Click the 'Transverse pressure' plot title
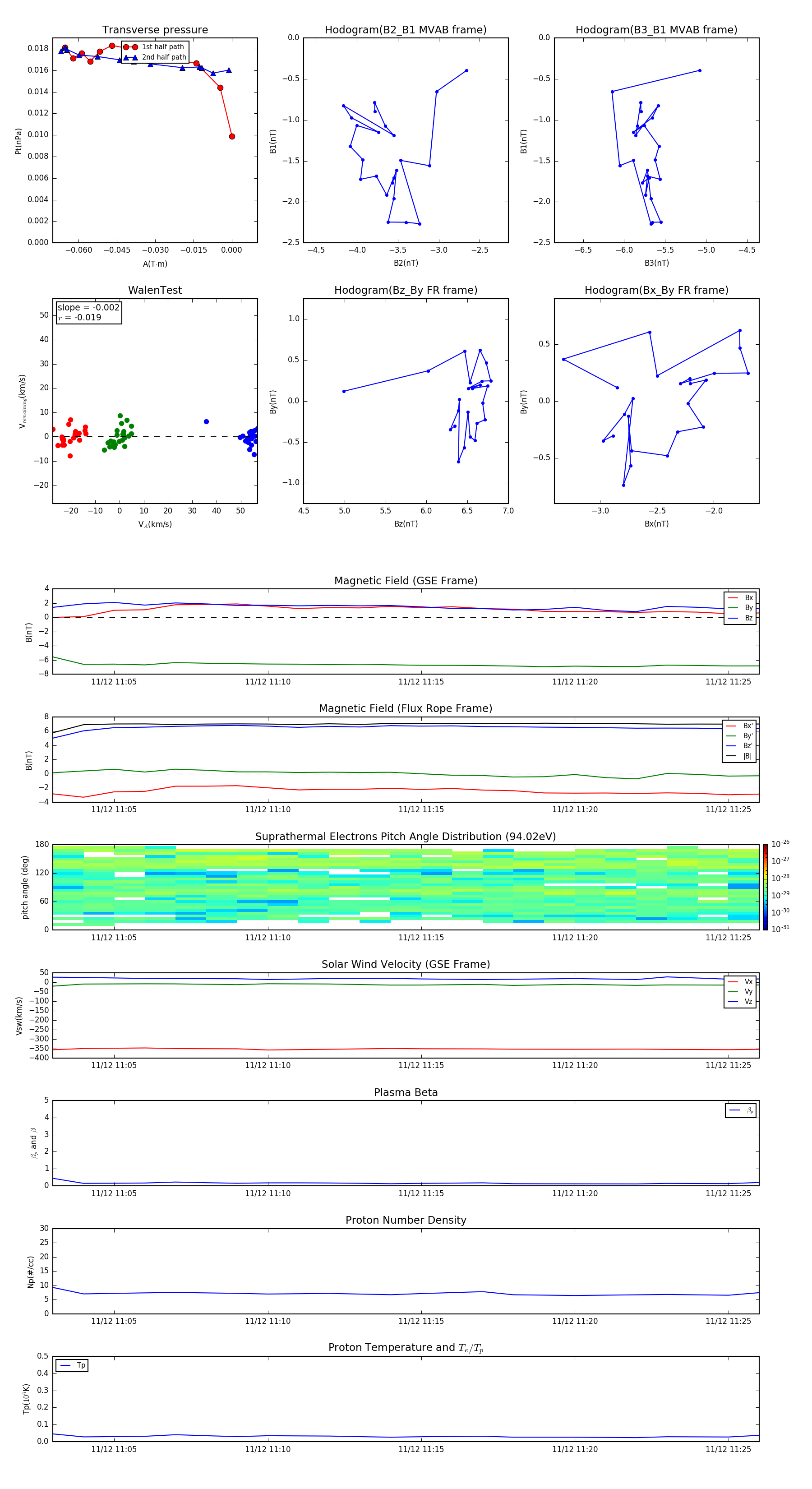Image resolution: width=812 pixels, height=1489 pixels. click(x=155, y=30)
